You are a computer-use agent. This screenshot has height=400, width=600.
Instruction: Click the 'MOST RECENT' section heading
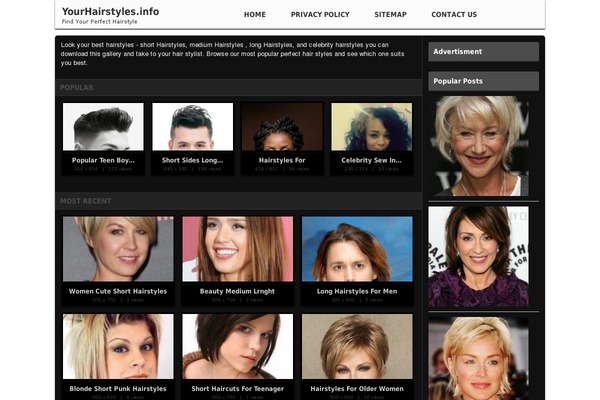86,201
